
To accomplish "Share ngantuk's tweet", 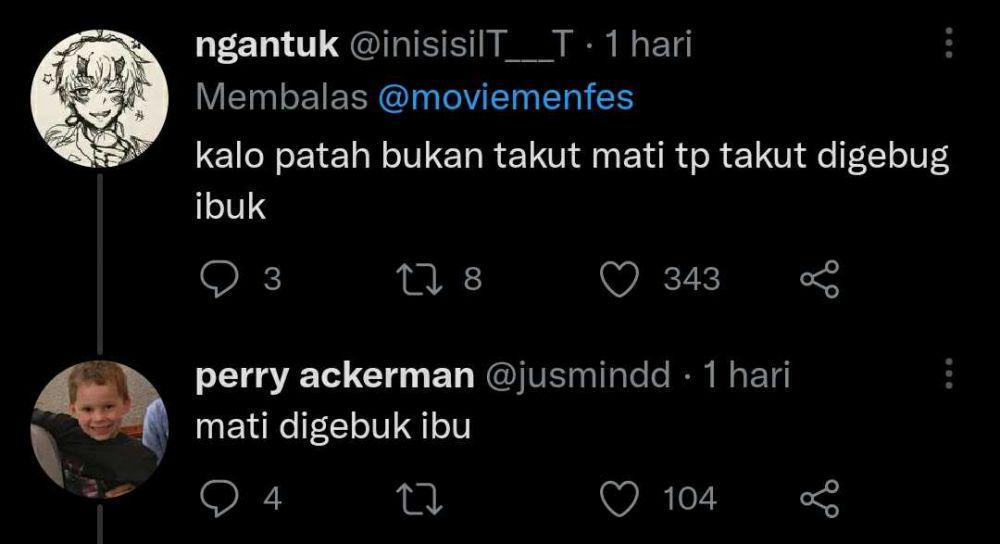I will (x=820, y=279).
